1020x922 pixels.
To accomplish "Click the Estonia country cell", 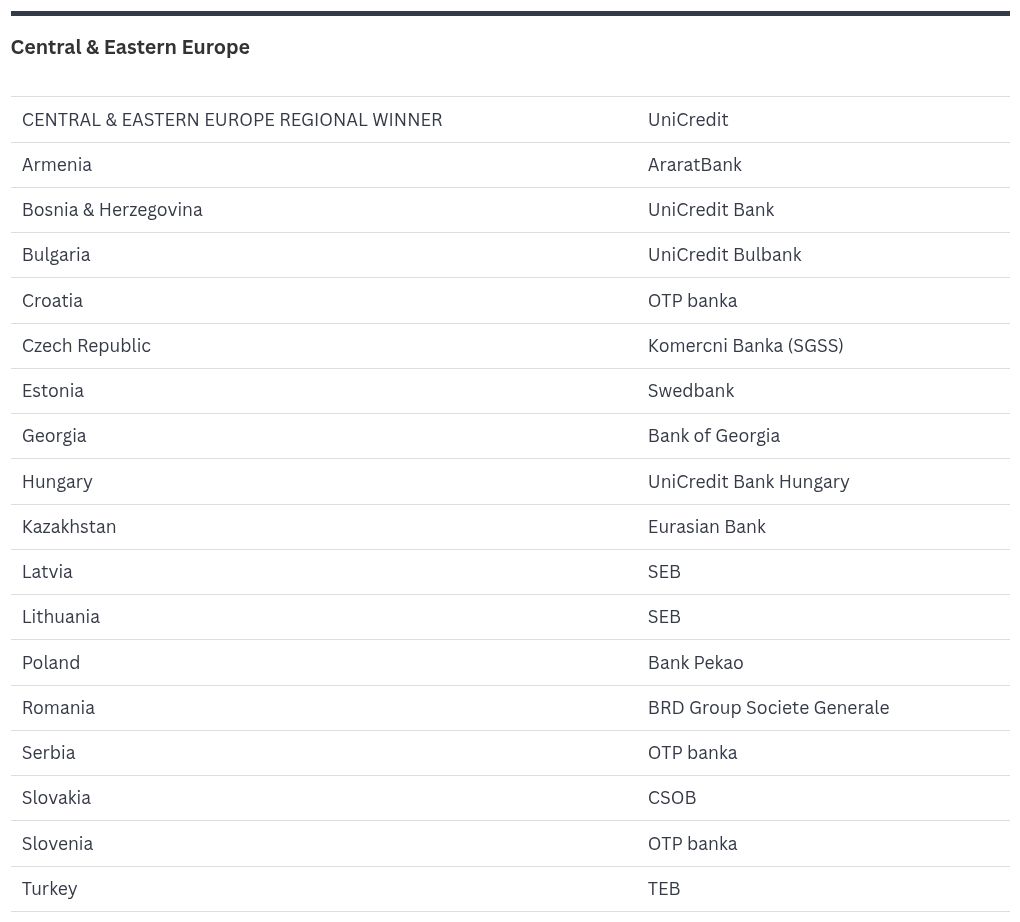I will [x=53, y=390].
